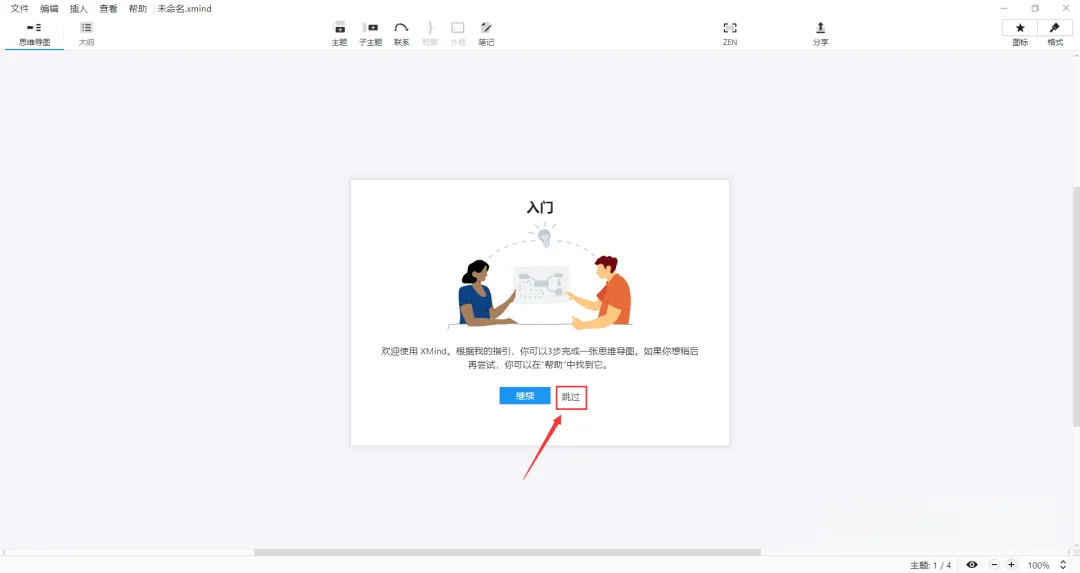The width and height of the screenshot is (1080, 573).
Task: Switch to the 思维导图 mind map view
Action: (x=34, y=34)
